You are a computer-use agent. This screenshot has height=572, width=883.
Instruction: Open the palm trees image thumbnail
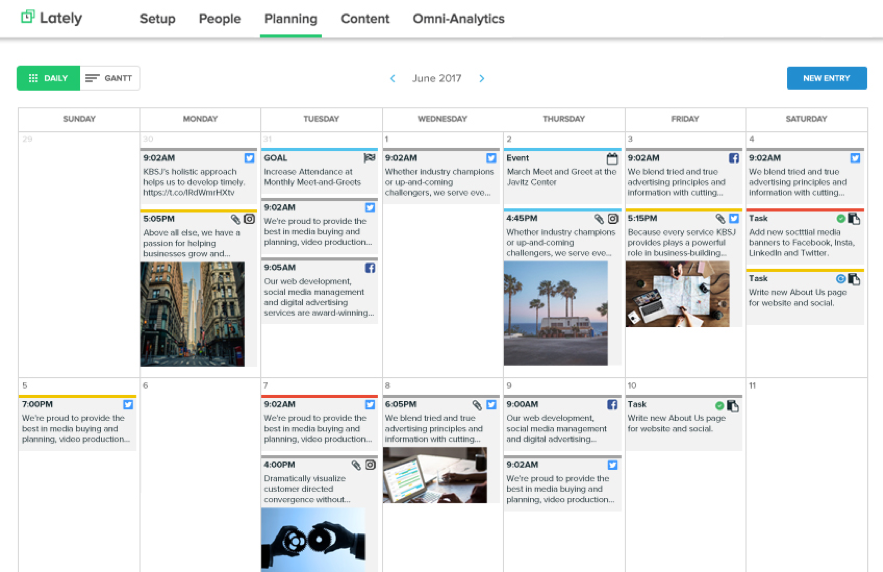pos(556,313)
